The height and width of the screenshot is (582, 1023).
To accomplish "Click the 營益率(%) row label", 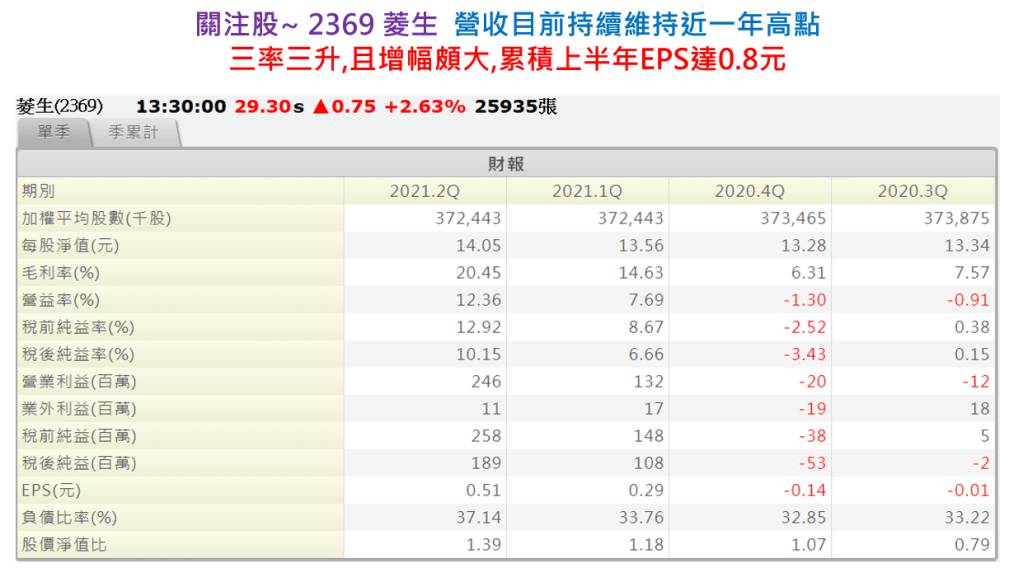I will (61, 300).
